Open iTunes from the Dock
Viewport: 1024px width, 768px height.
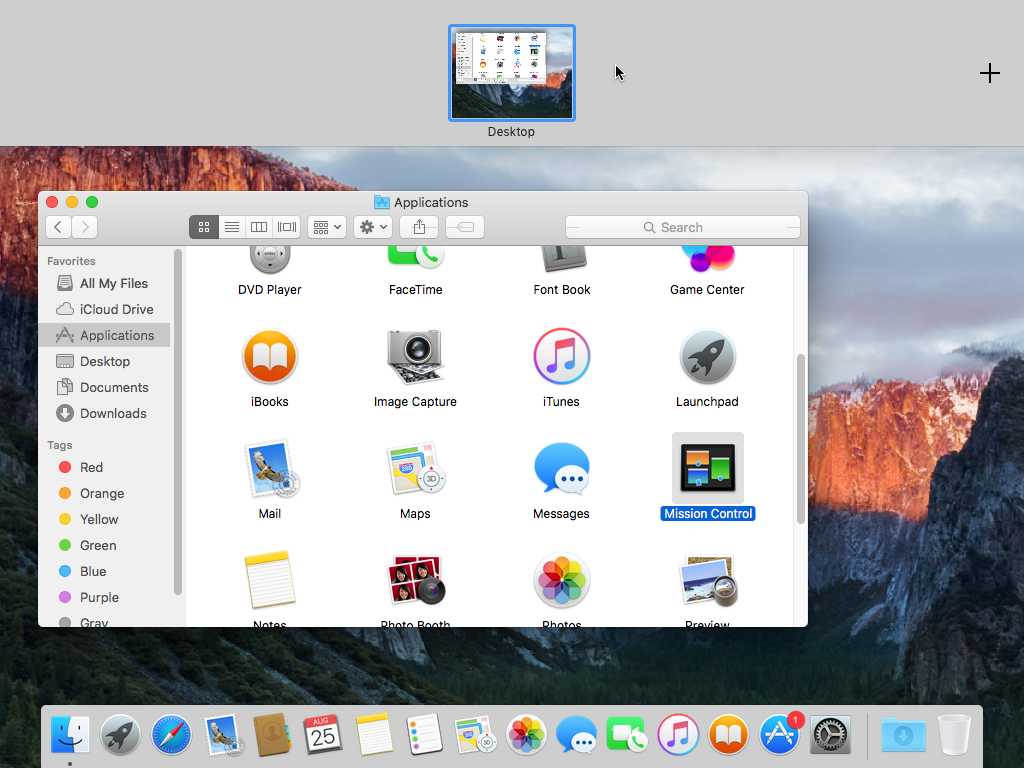pos(678,734)
